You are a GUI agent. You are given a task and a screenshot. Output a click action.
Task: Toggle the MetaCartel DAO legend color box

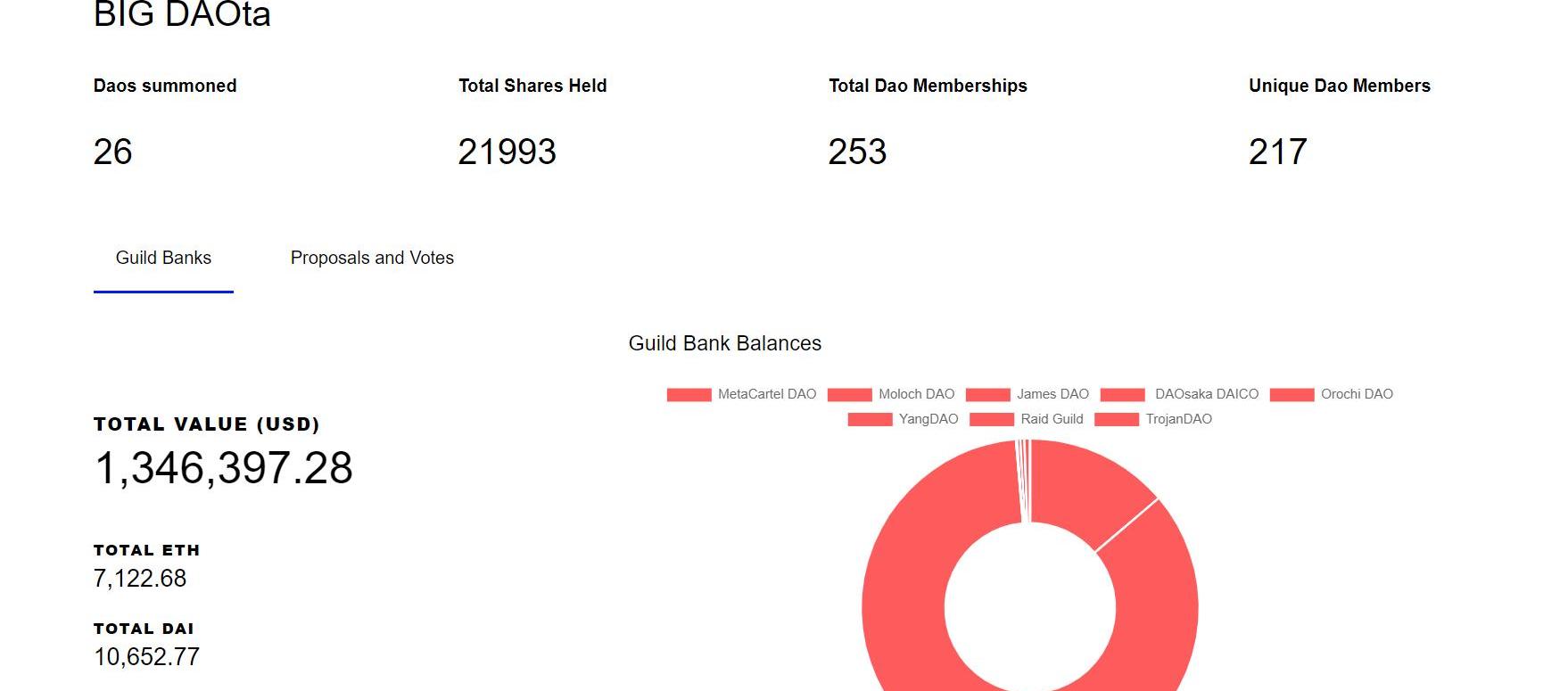click(689, 394)
